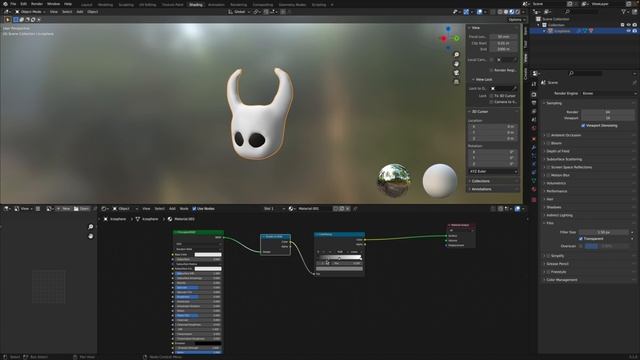Viewport: 640px width, 360px height.
Task: Open the viewport View menu
Action: 53,12
